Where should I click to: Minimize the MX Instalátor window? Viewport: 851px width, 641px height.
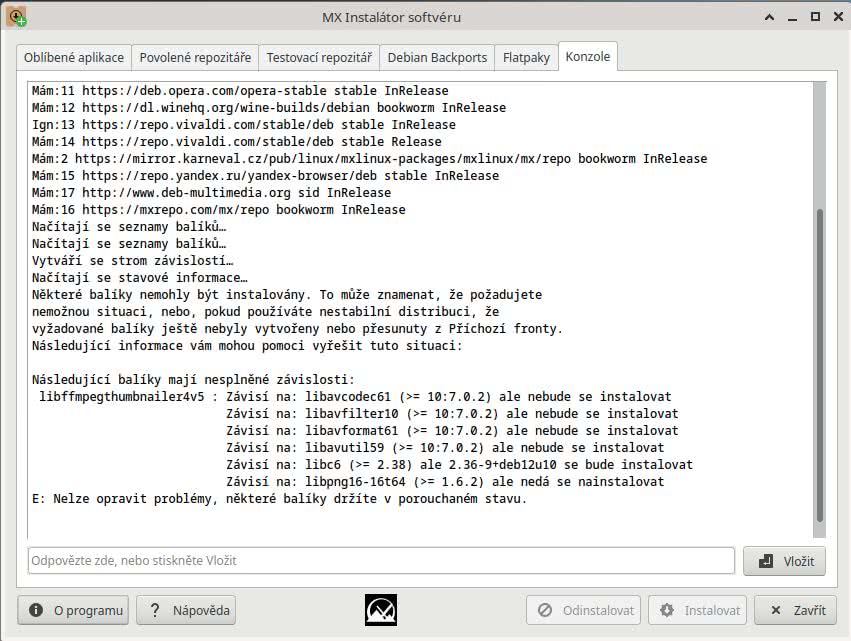pyautogui.click(x=792, y=18)
